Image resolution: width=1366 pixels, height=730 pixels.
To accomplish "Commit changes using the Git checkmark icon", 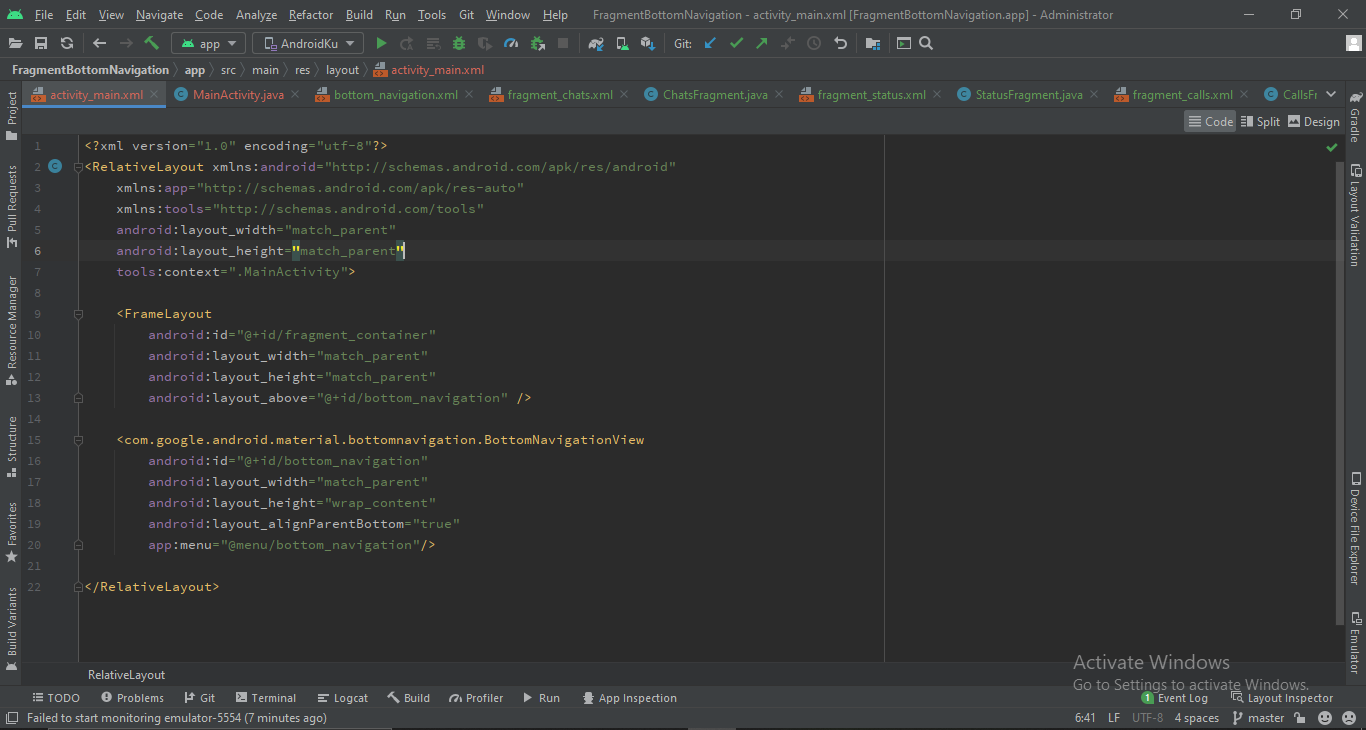I will 736,43.
